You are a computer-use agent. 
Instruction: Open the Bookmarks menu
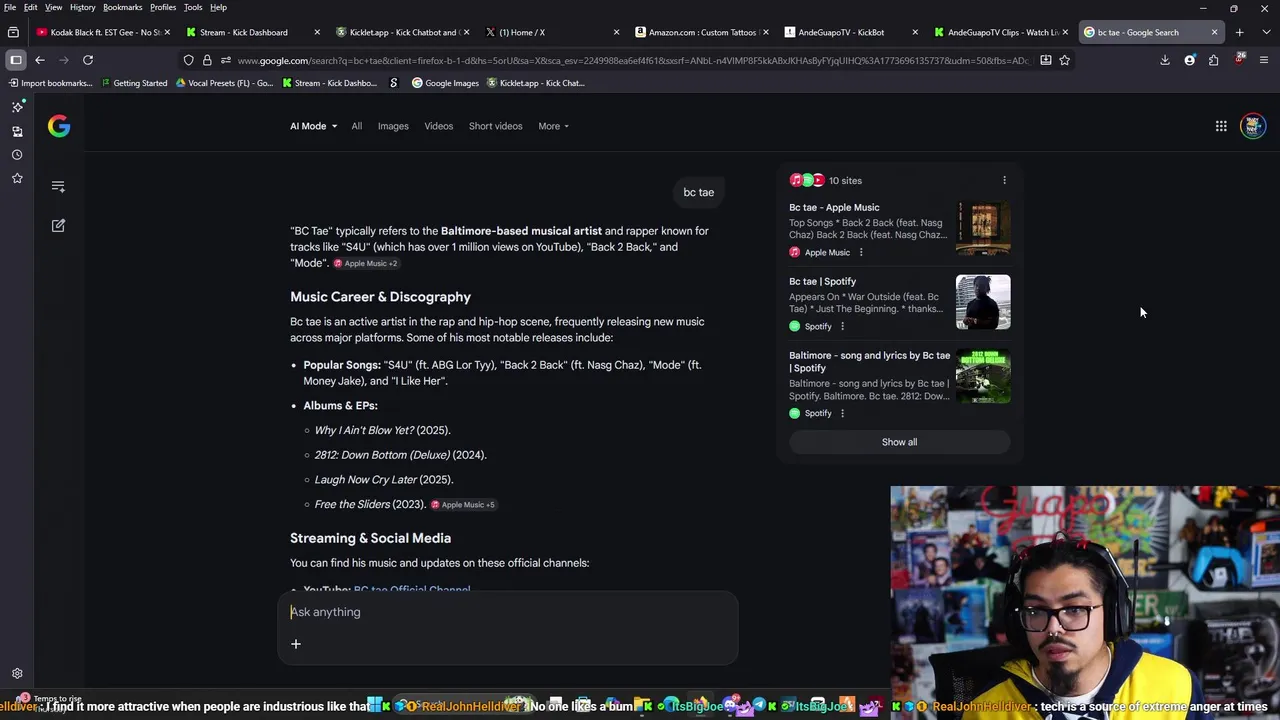(122, 7)
